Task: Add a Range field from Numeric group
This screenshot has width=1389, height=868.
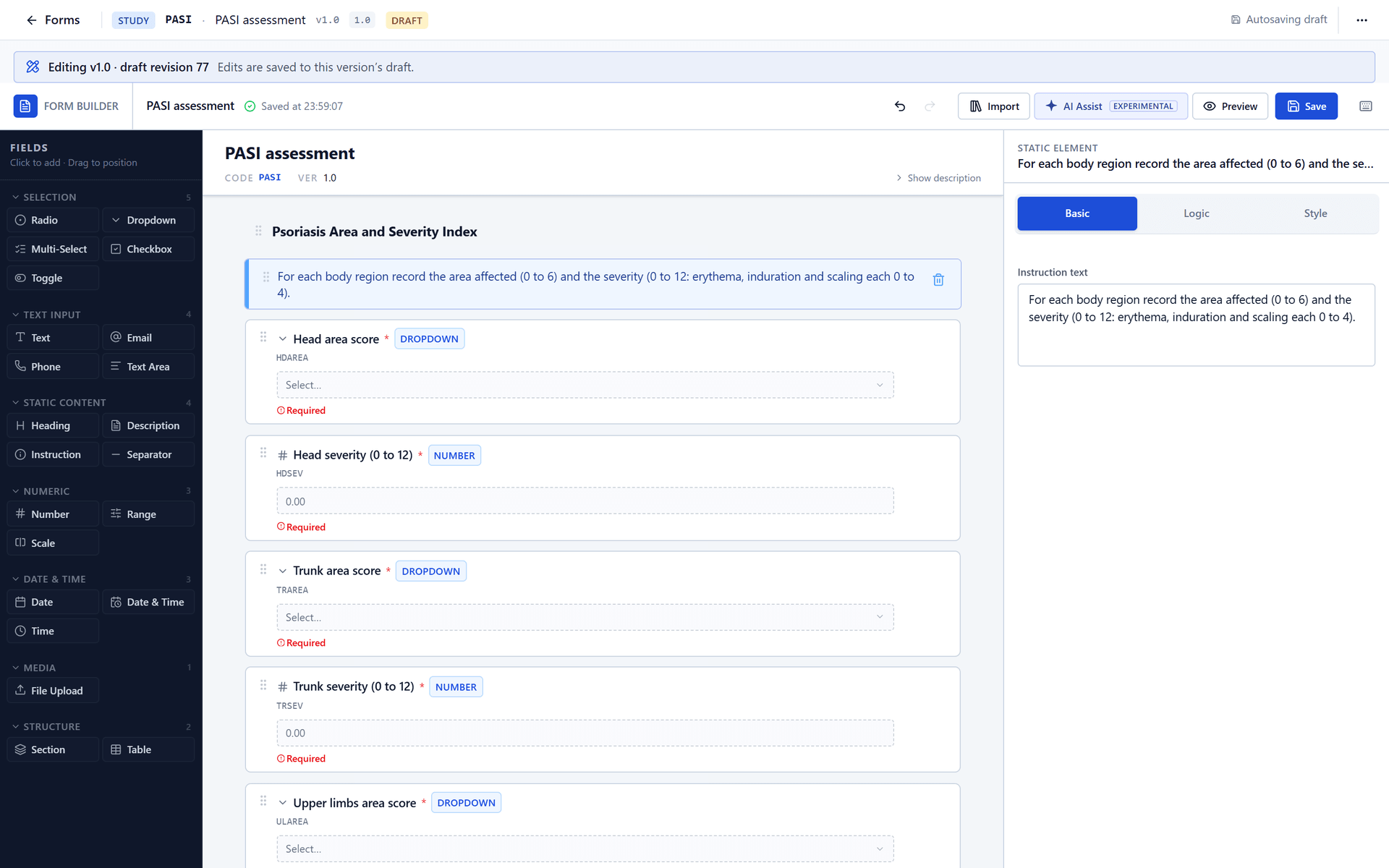Action: pos(148,514)
